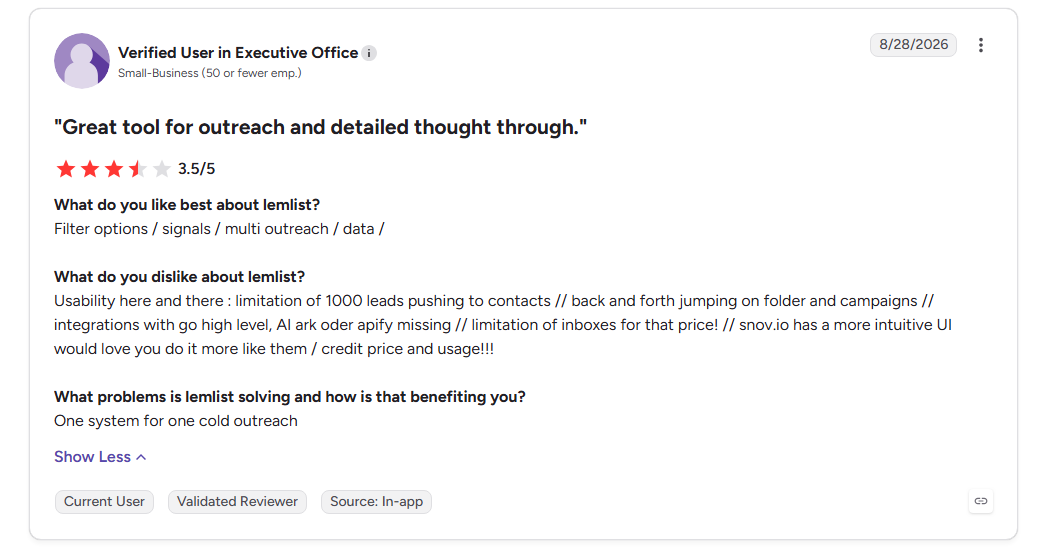Screen dimensions: 1047x551
Task: Click the info icon beside Executive Office
Action: [369, 53]
